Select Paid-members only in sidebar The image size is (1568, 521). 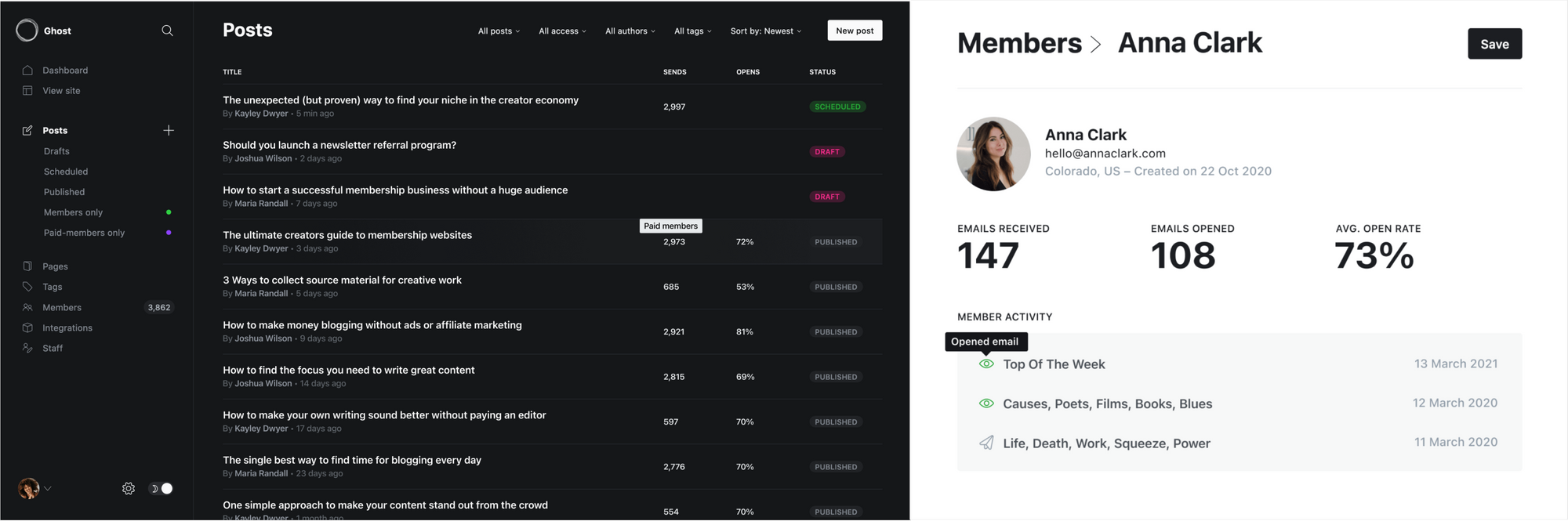(x=84, y=233)
